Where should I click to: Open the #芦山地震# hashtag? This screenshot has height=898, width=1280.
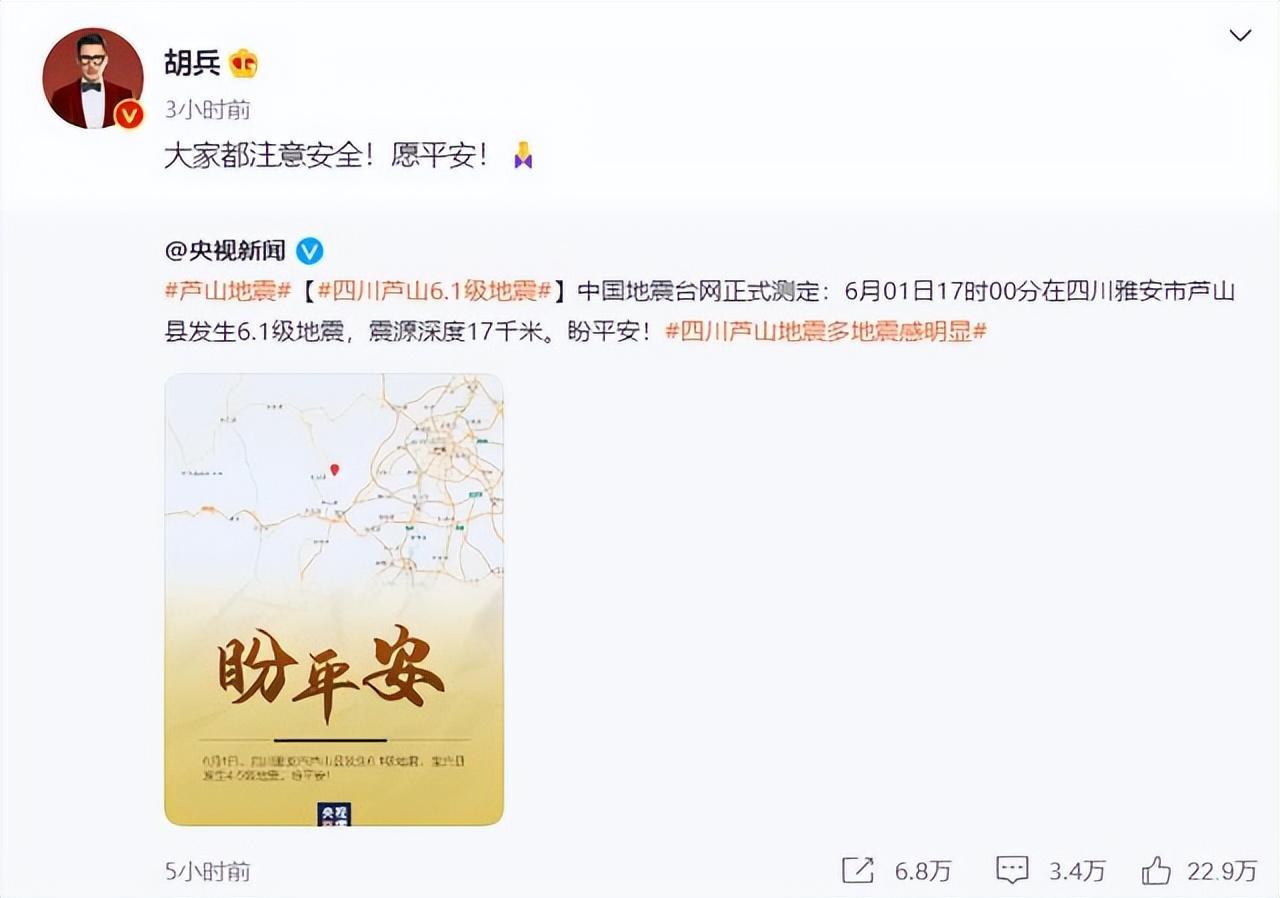(227, 291)
